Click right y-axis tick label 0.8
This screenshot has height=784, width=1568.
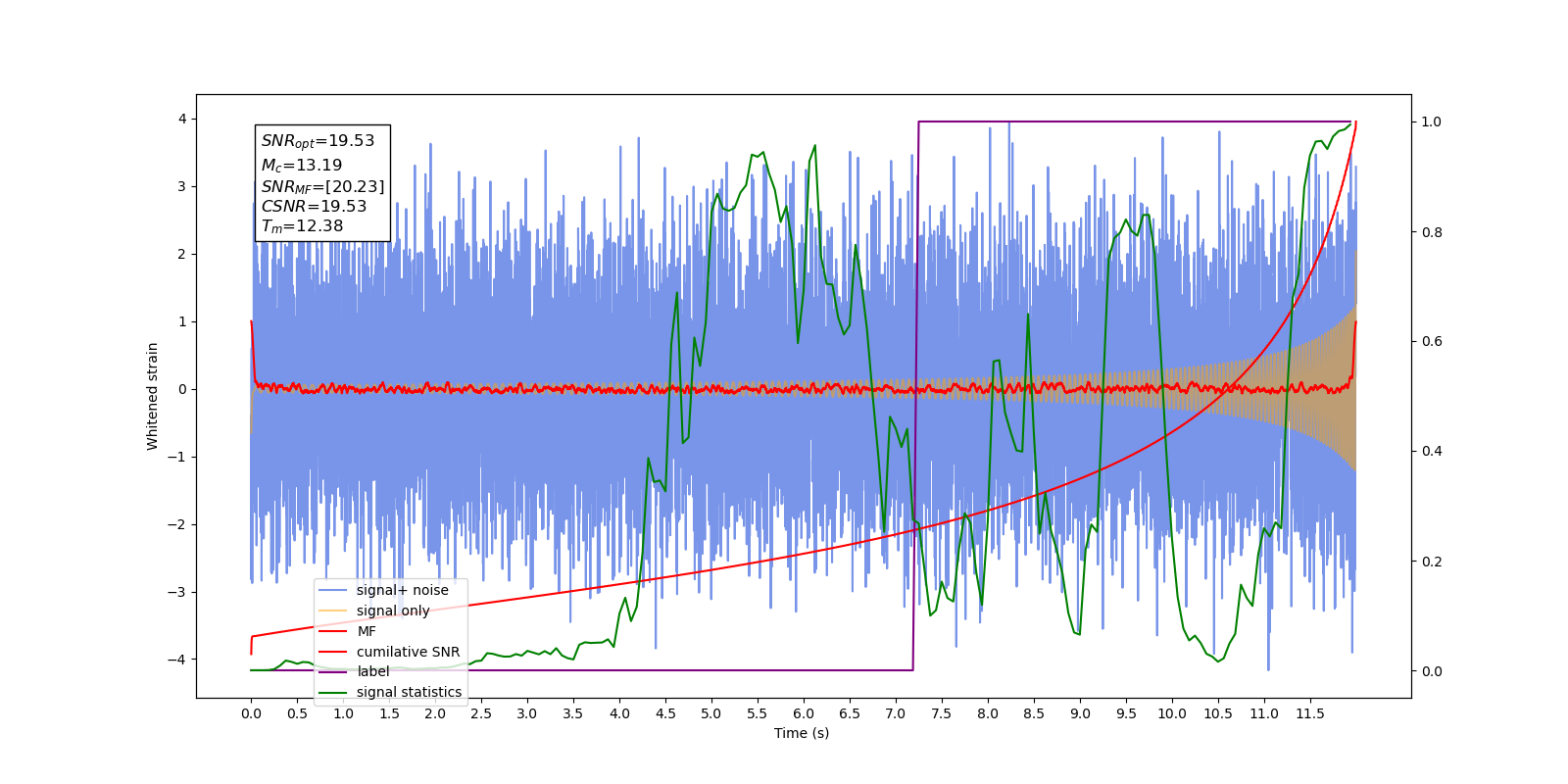[1431, 232]
